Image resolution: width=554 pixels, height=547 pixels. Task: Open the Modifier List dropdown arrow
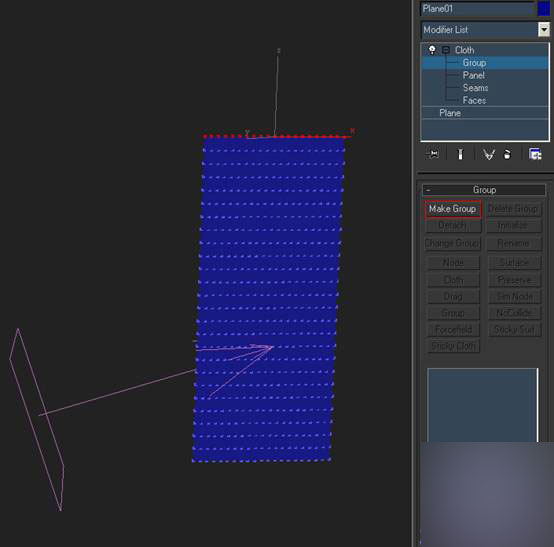pos(544,30)
